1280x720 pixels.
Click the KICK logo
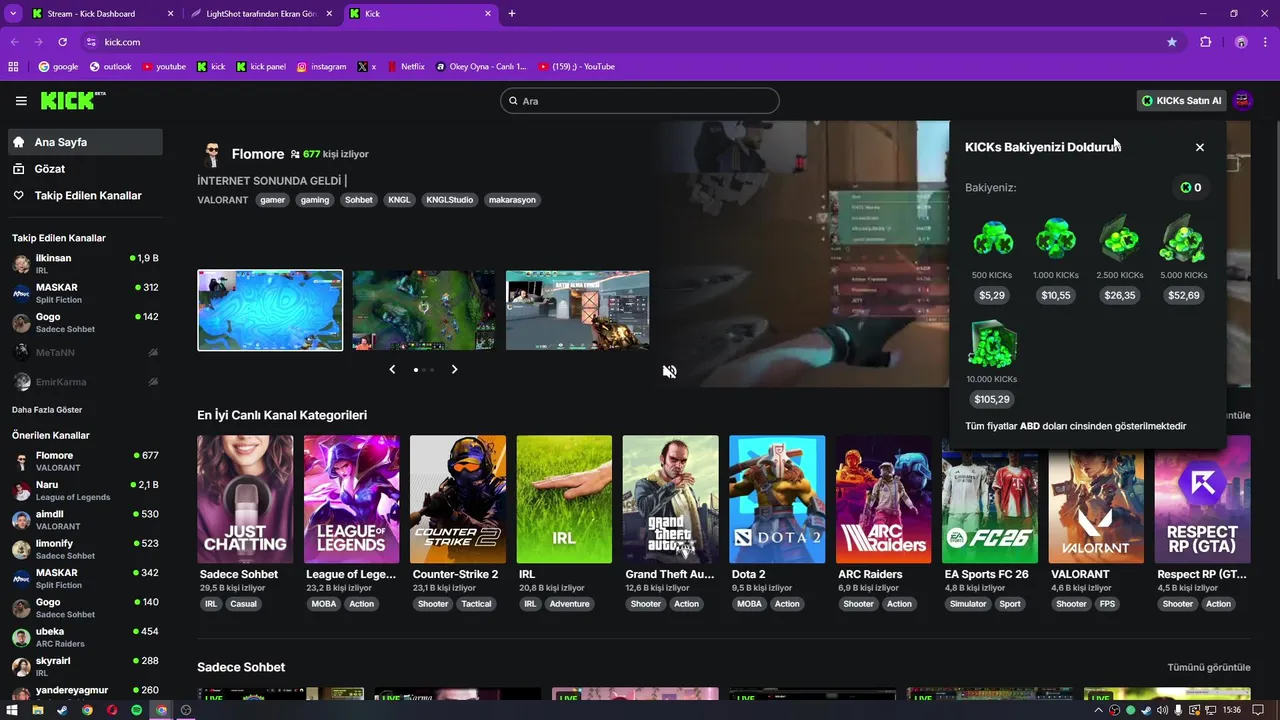coord(73,100)
